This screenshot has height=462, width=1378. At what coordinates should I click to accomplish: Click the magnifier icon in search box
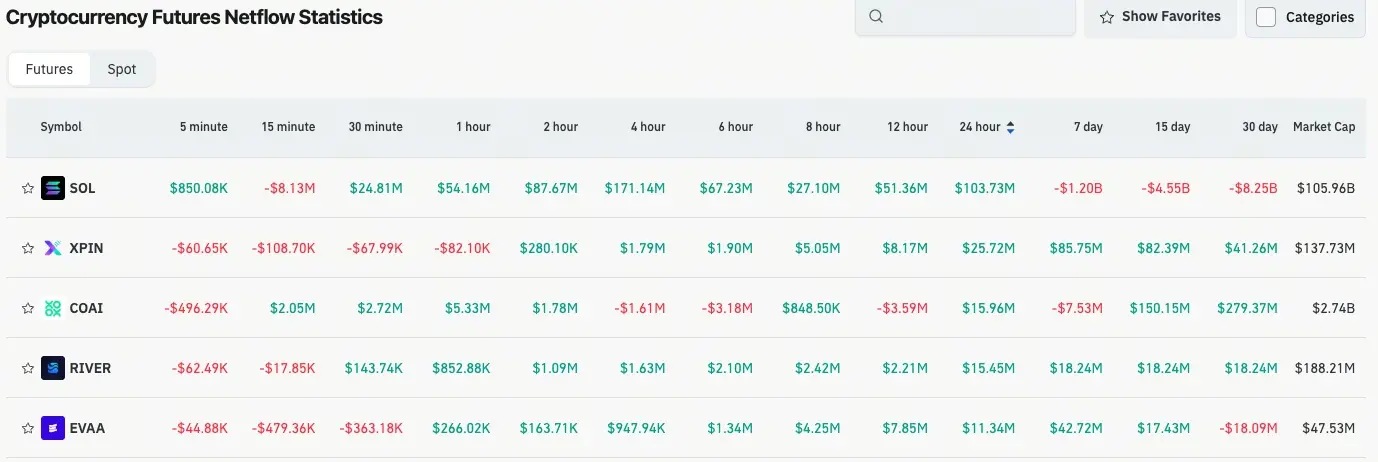point(877,16)
